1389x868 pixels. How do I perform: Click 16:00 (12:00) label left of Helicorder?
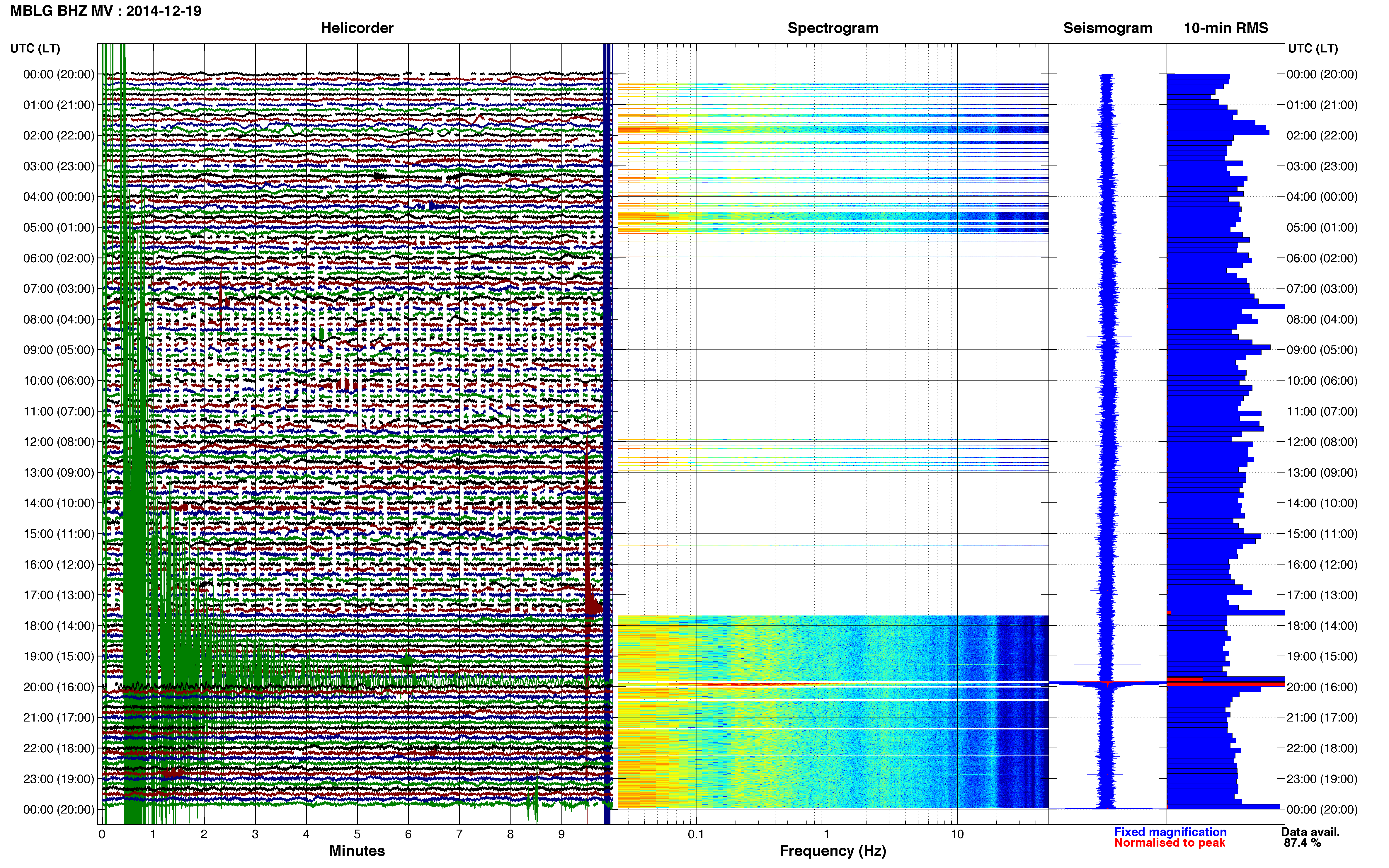[59, 564]
